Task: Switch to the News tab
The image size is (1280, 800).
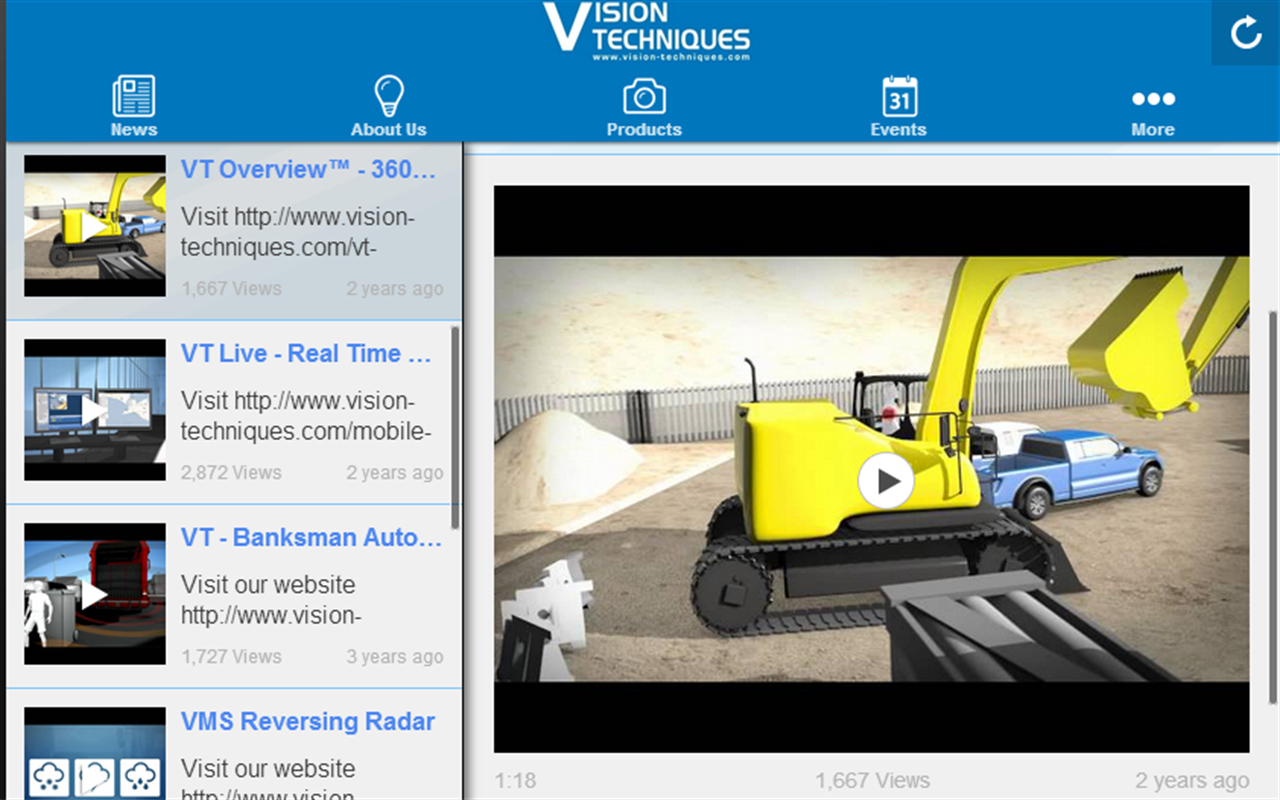Action: 133,129
